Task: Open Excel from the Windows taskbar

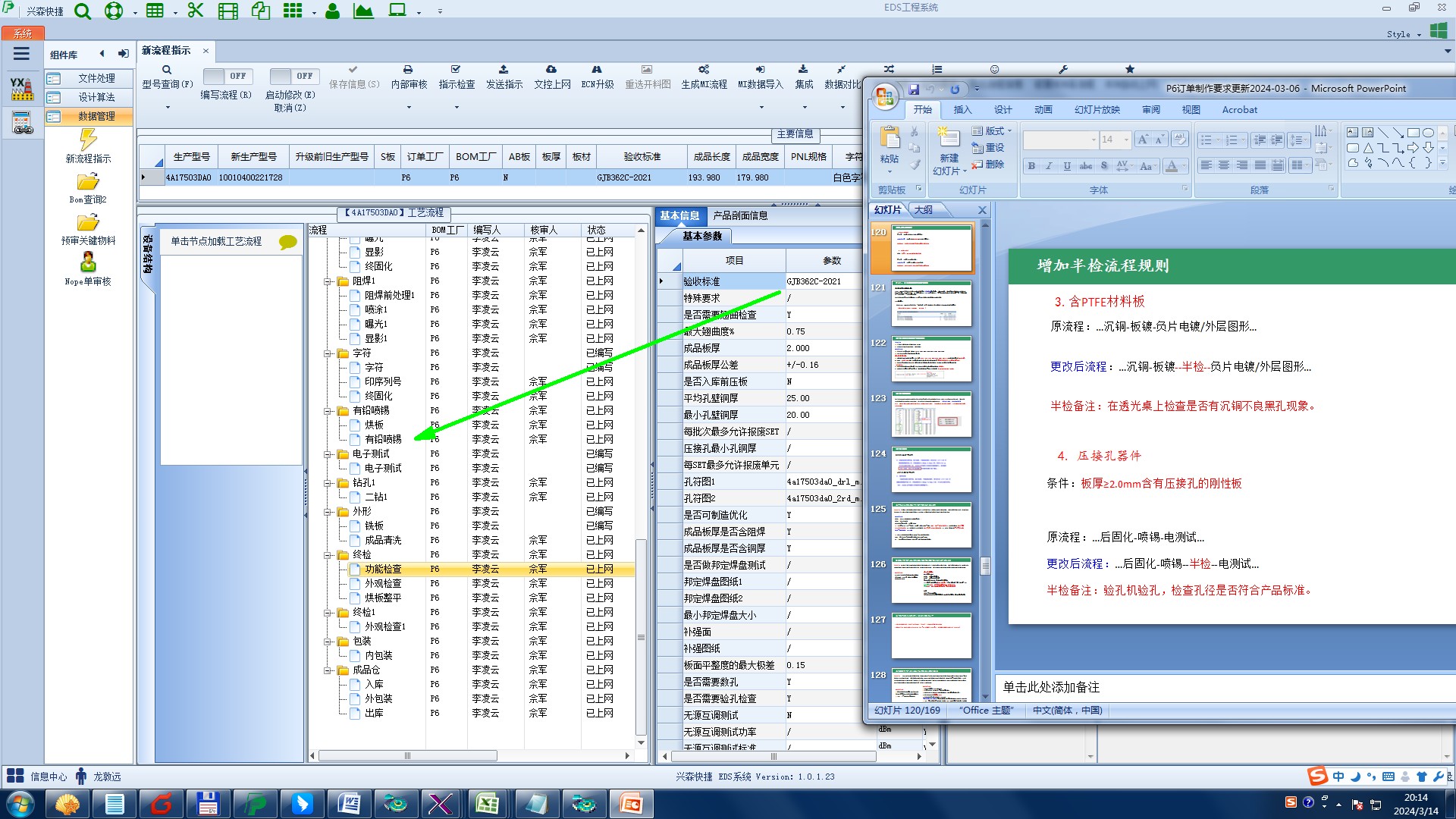Action: (x=487, y=804)
